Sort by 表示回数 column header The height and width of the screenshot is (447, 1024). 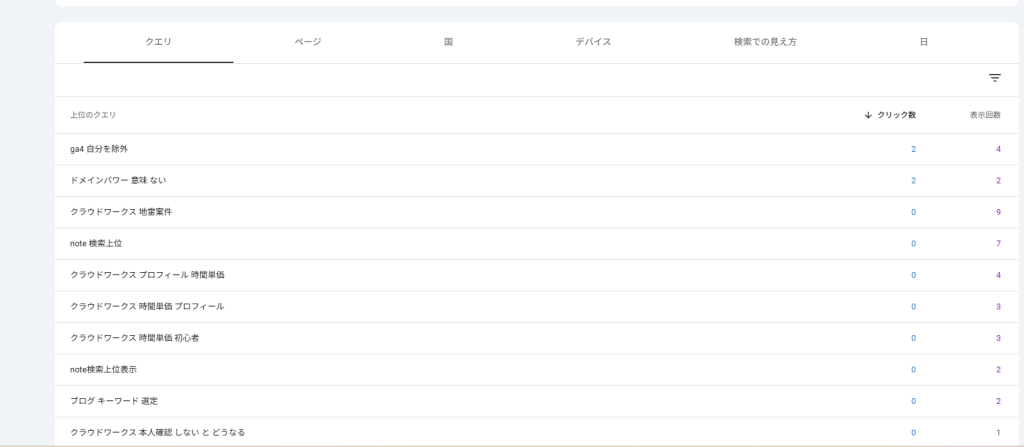click(985, 115)
